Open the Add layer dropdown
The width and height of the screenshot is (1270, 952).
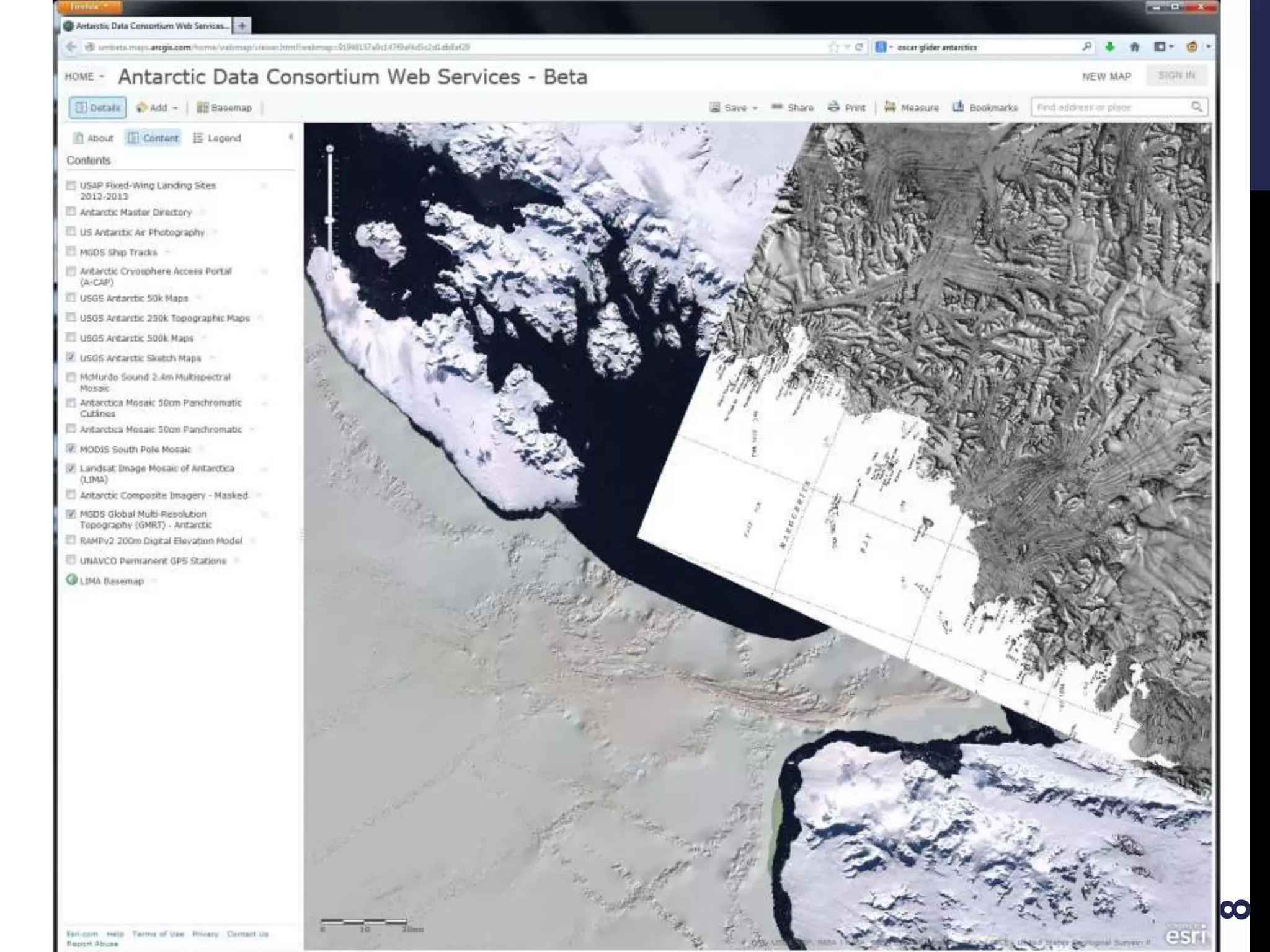tap(158, 107)
